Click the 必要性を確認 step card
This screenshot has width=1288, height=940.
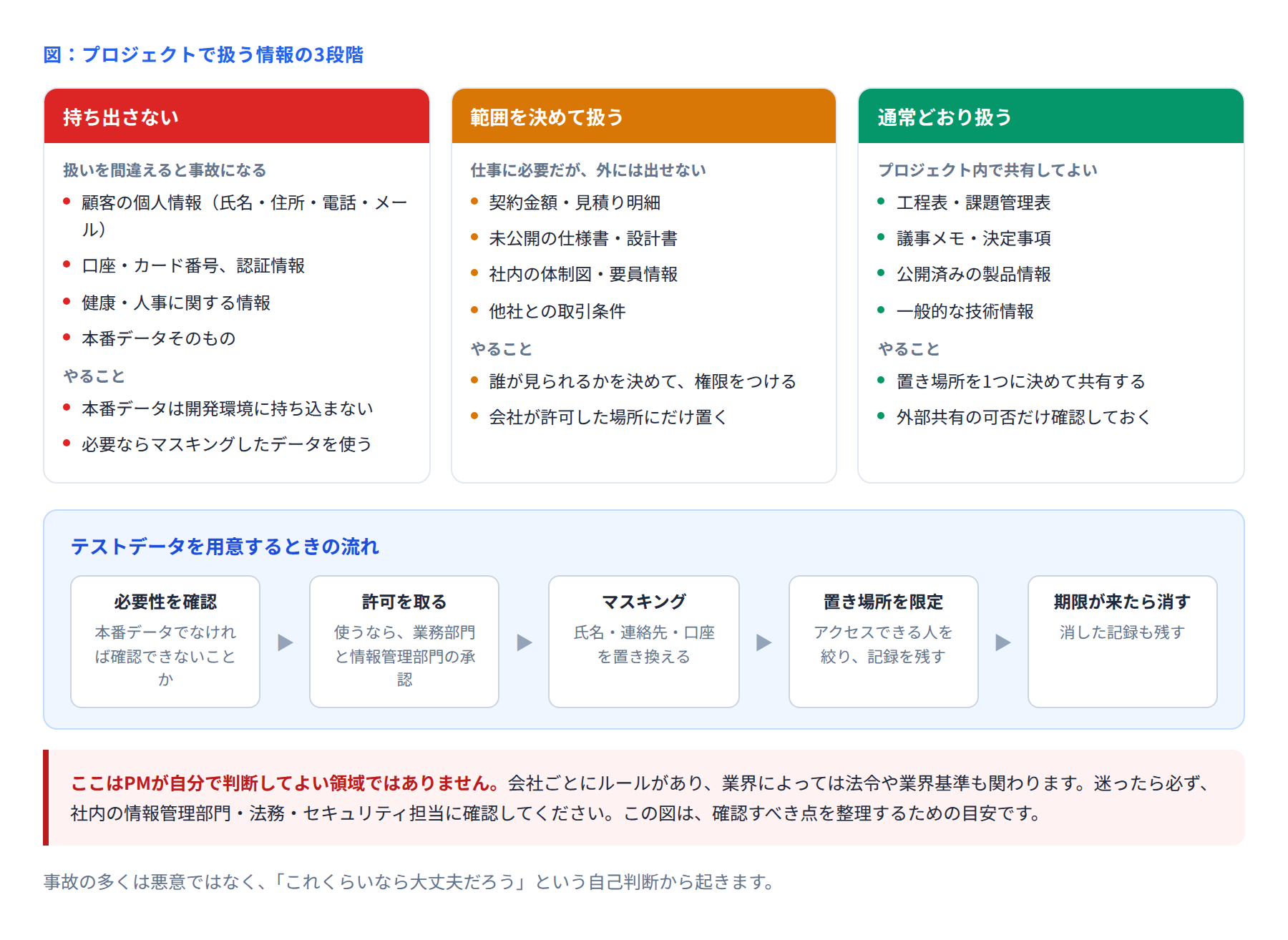click(165, 642)
